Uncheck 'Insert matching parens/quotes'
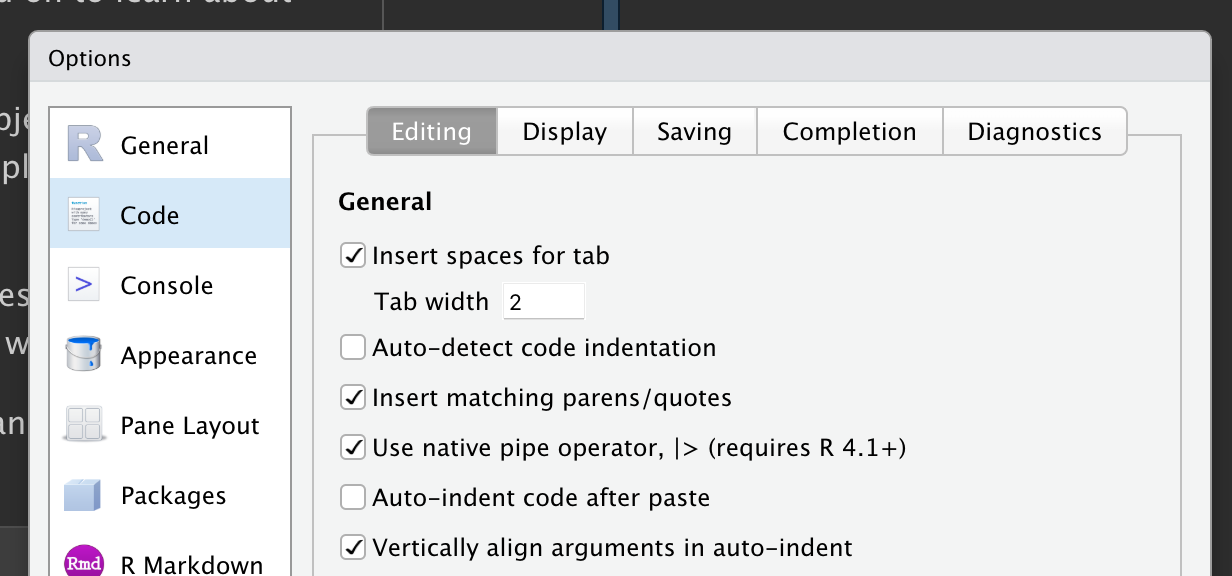 [353, 397]
